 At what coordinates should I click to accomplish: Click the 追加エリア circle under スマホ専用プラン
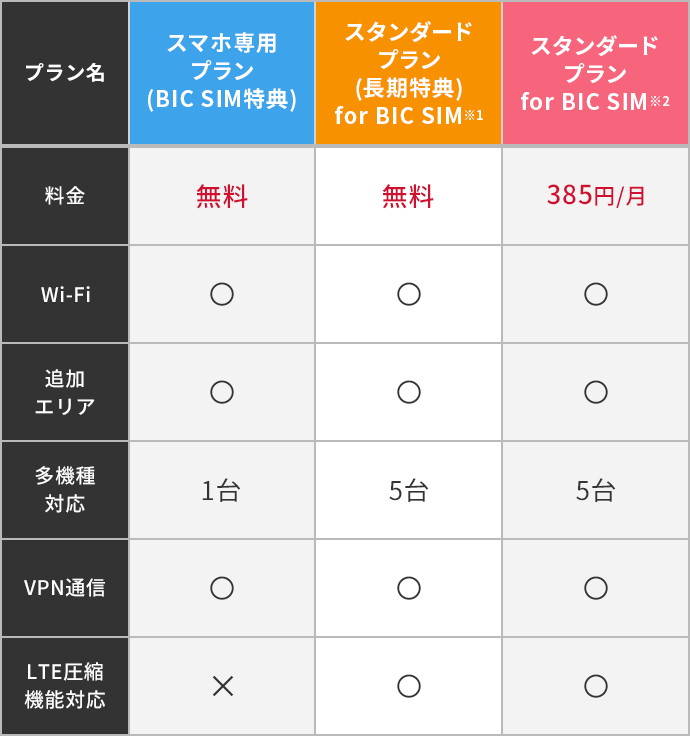tap(222, 392)
